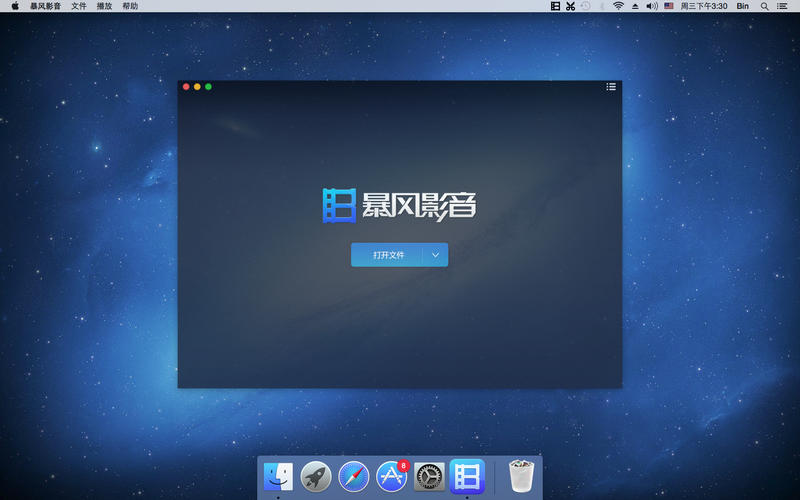The image size is (800, 500).
Task: Click the 打开文件 button
Action: click(388, 255)
